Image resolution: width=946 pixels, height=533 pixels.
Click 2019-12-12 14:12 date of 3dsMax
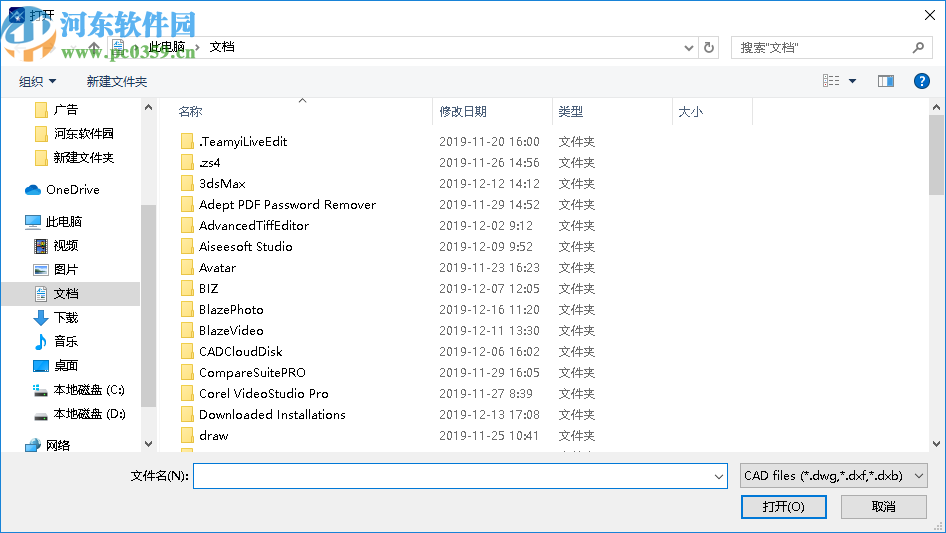coord(489,184)
